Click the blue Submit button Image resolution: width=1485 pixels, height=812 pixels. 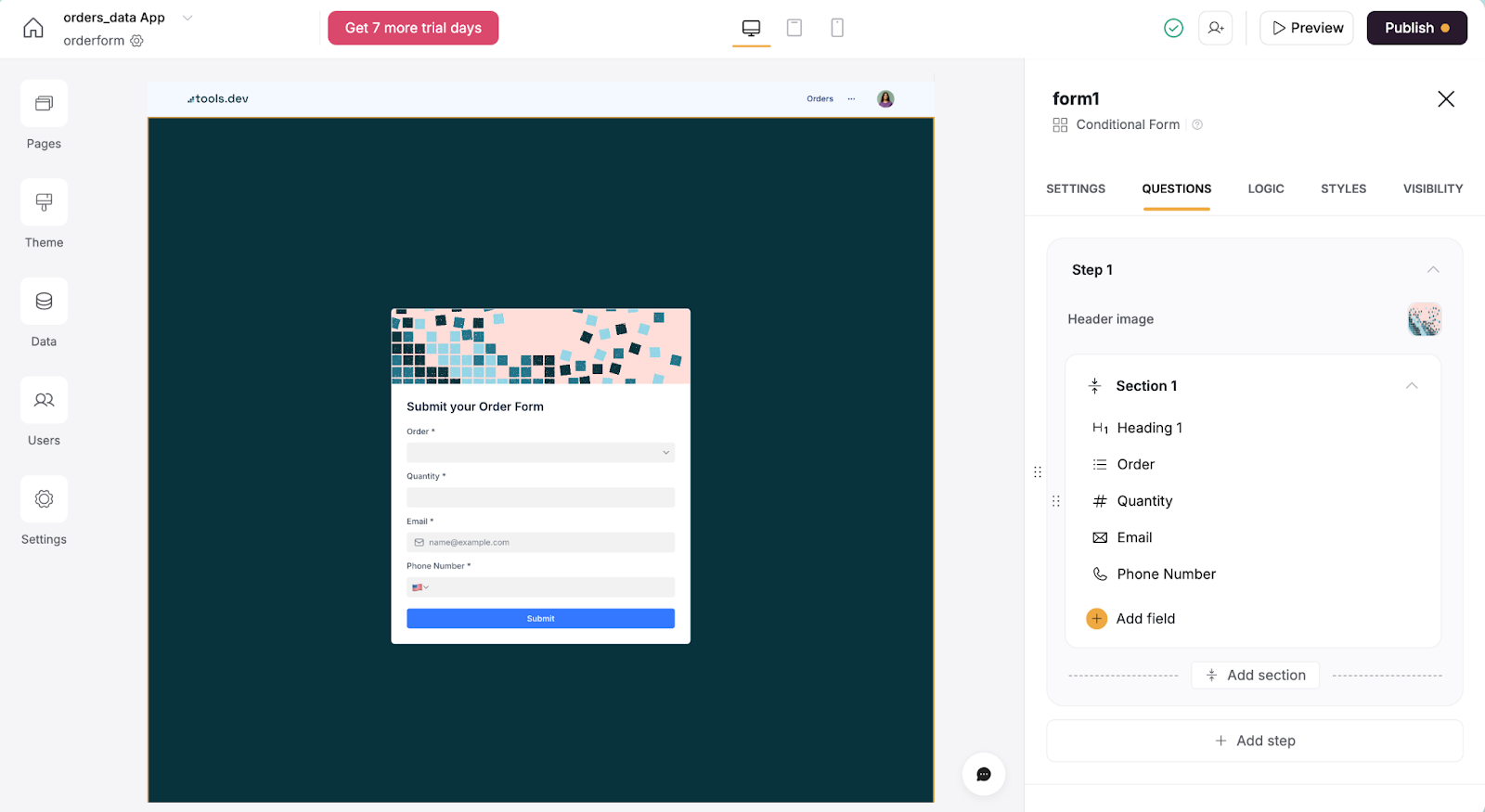[540, 619]
